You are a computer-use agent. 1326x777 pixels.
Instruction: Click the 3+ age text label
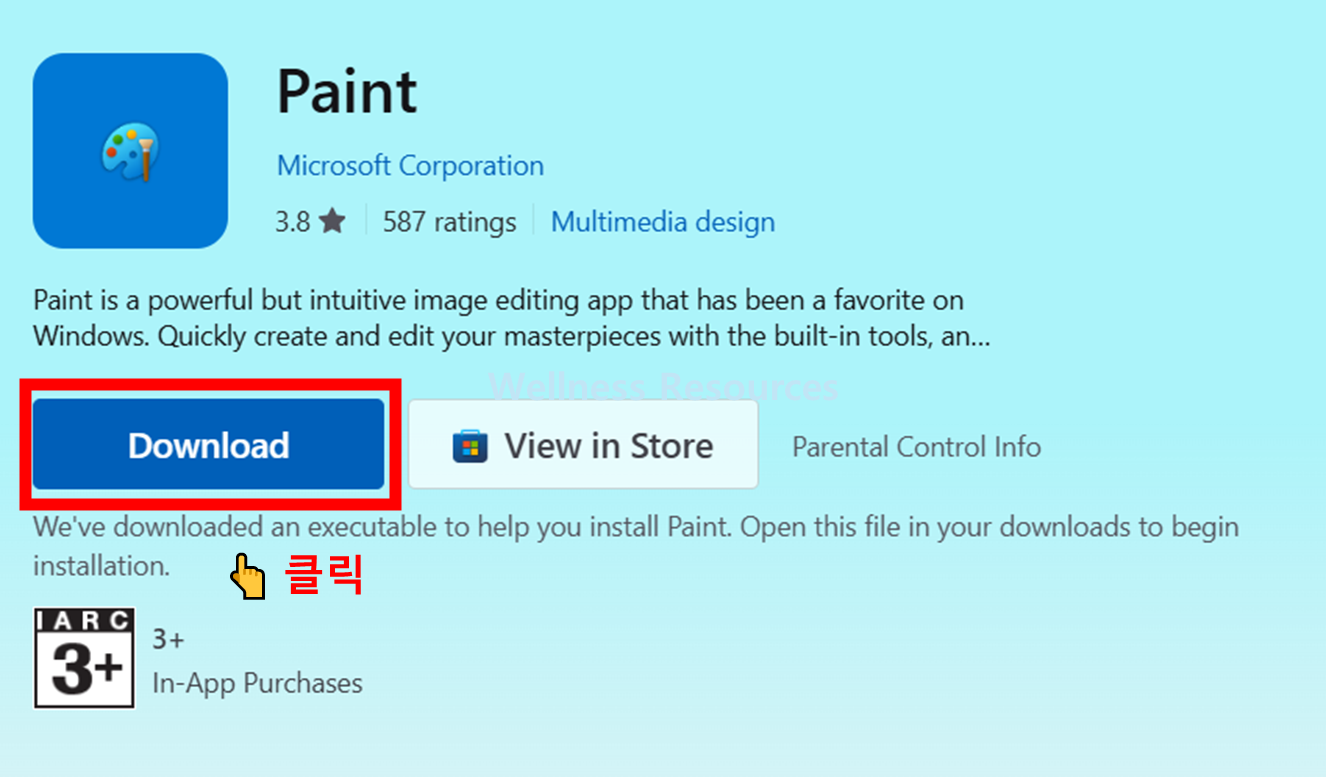click(168, 639)
